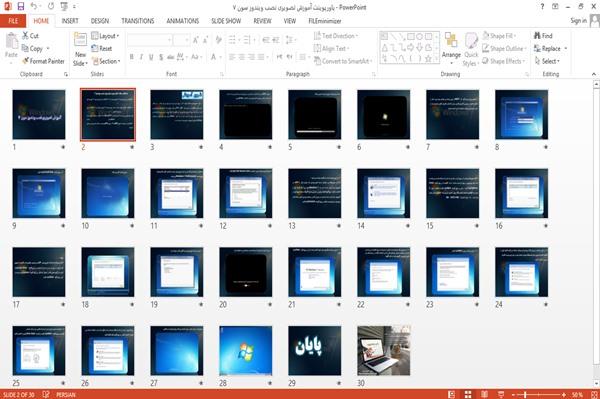Switch to the VIEW tab
The height and width of the screenshot is (399, 600).
pos(290,21)
